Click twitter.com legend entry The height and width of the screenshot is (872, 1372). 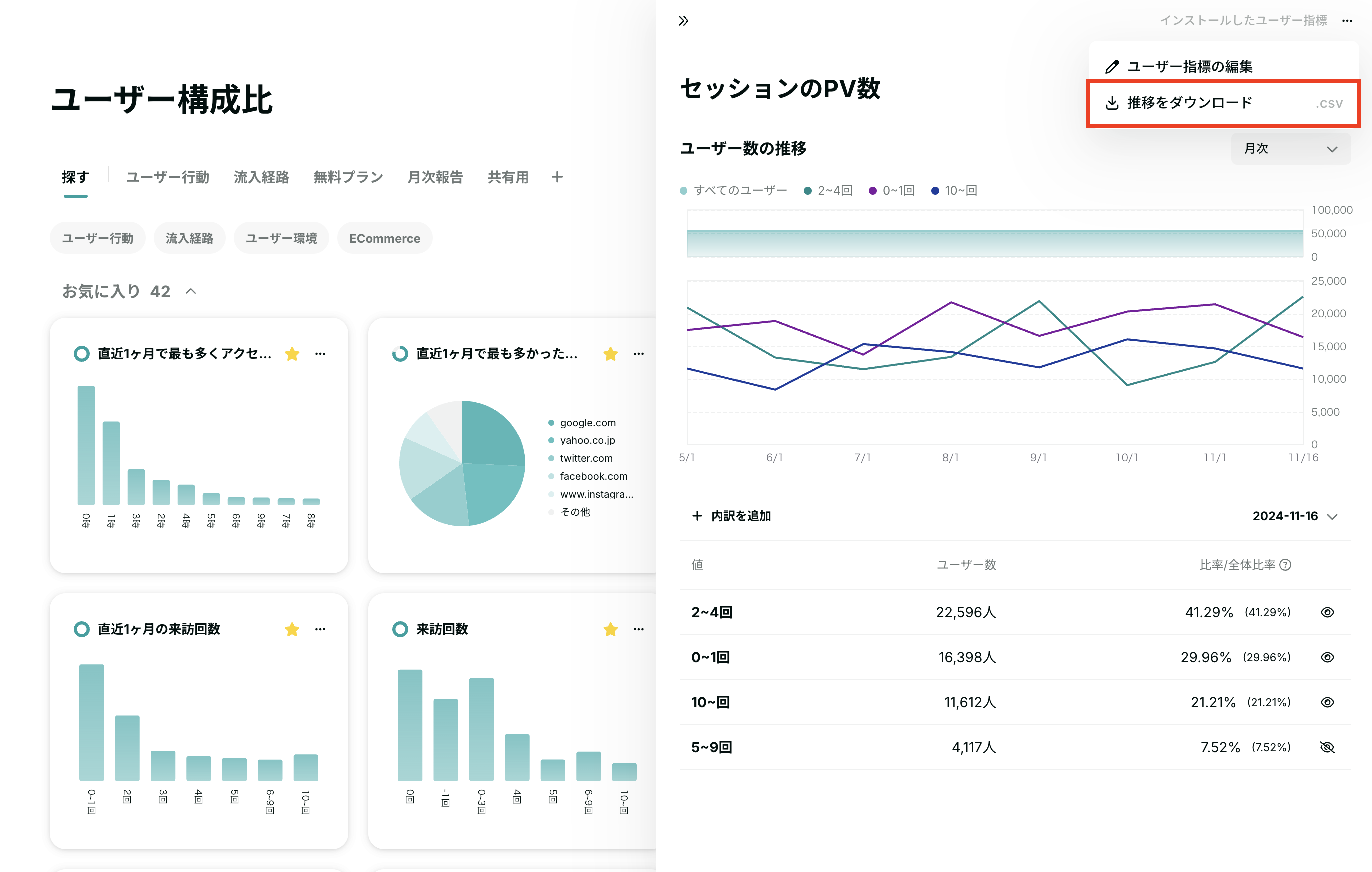[580, 458]
